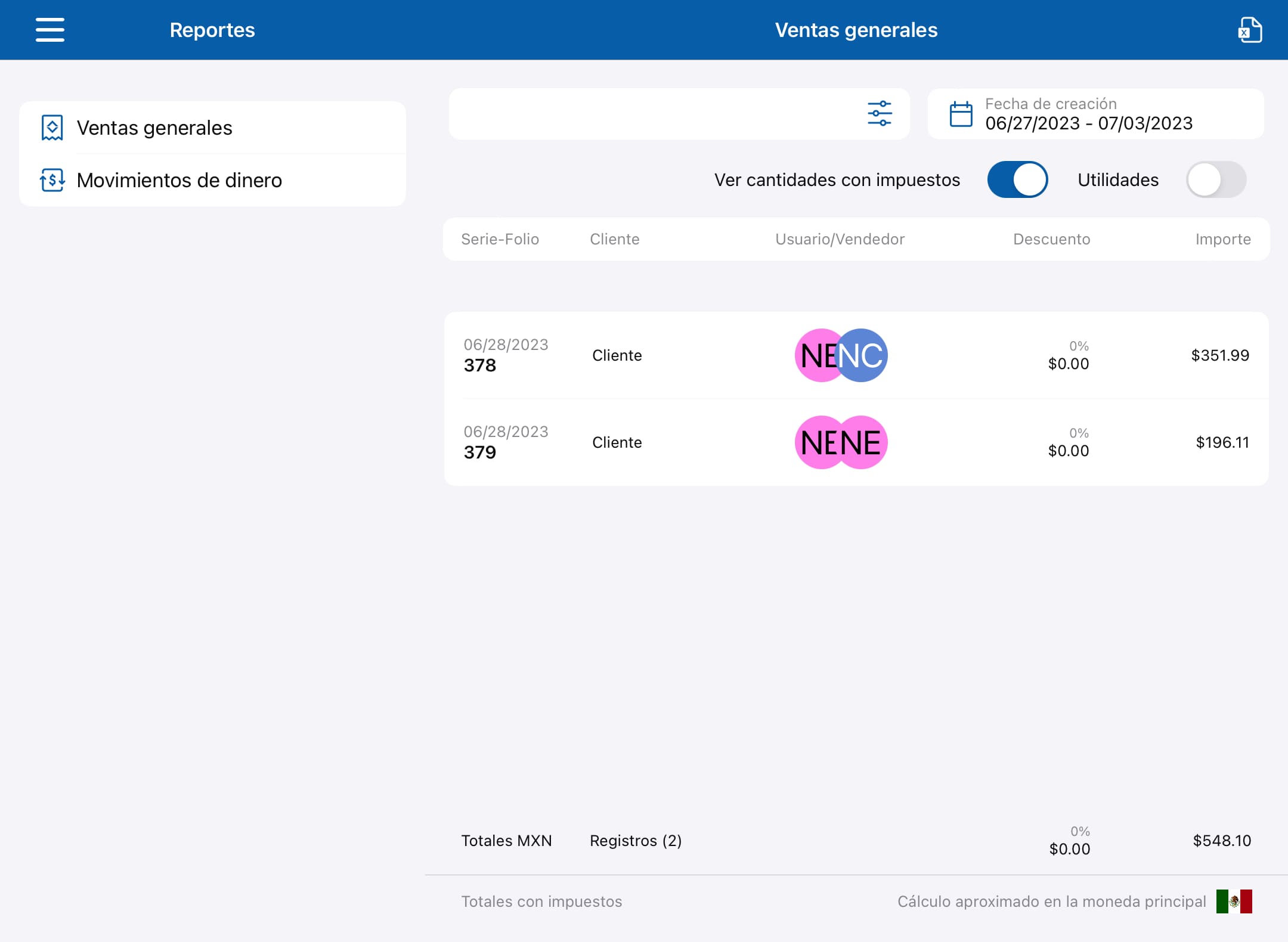
Task: Sort by Importe column header
Action: coord(1223,239)
